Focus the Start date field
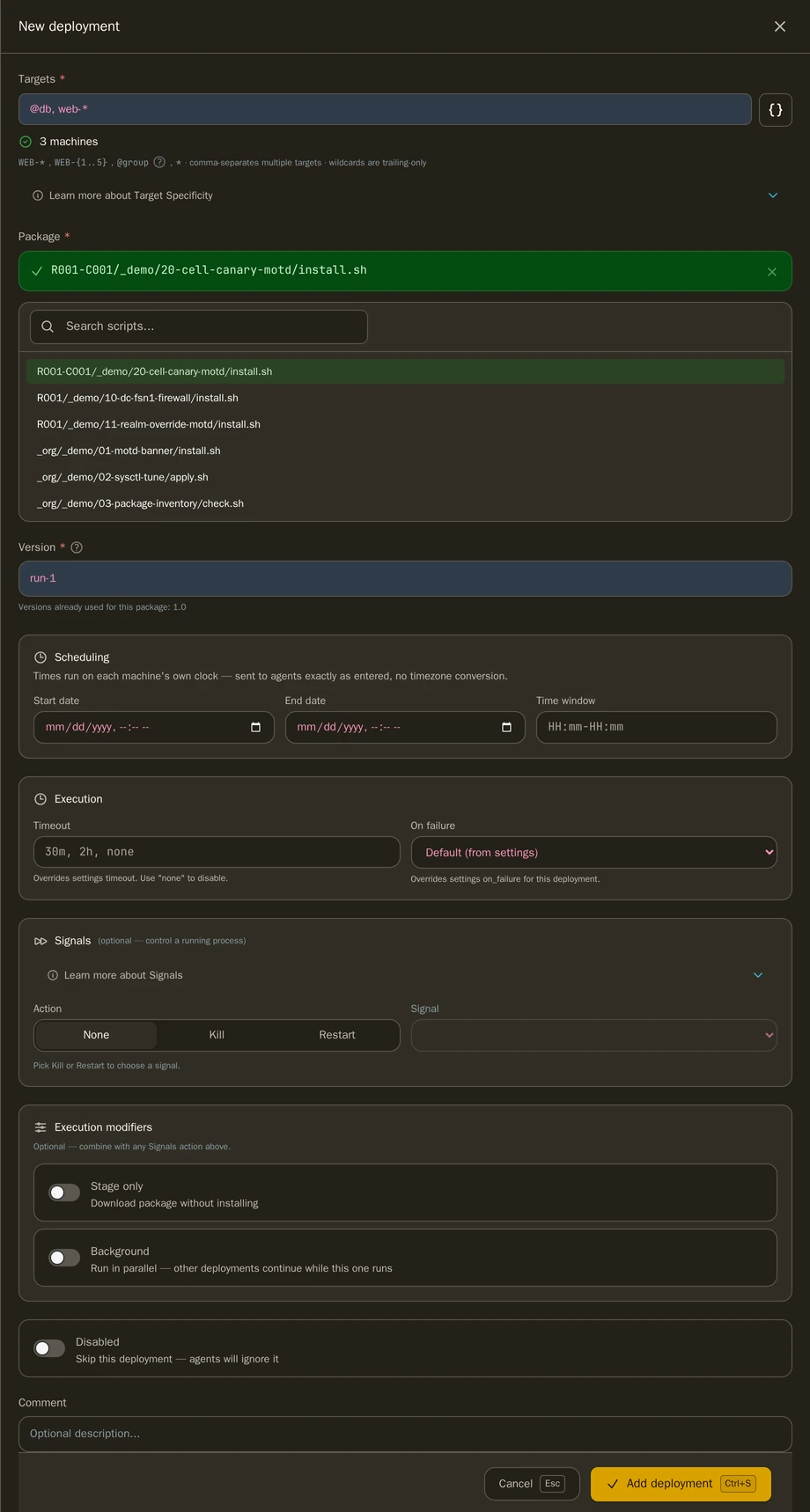Viewport: 810px width, 1512px height. pos(154,727)
